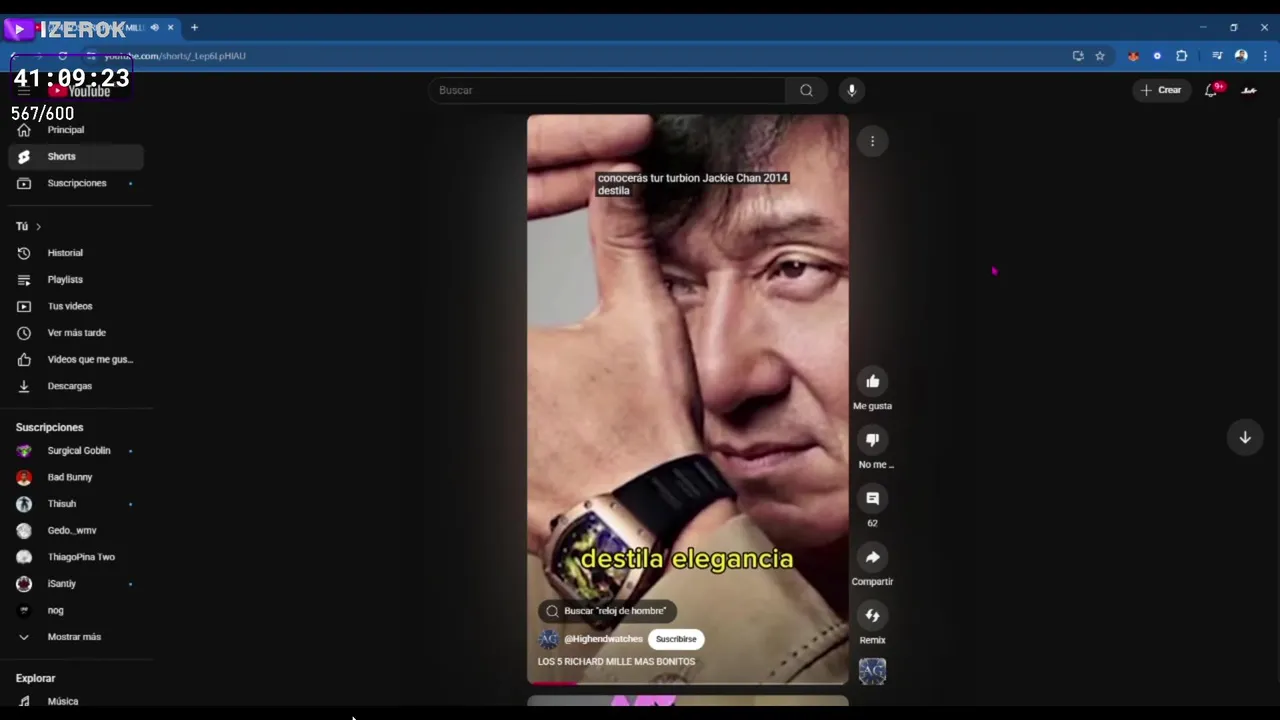Viewport: 1280px width, 720px height.
Task: Click the search magnifier button
Action: [806, 90]
